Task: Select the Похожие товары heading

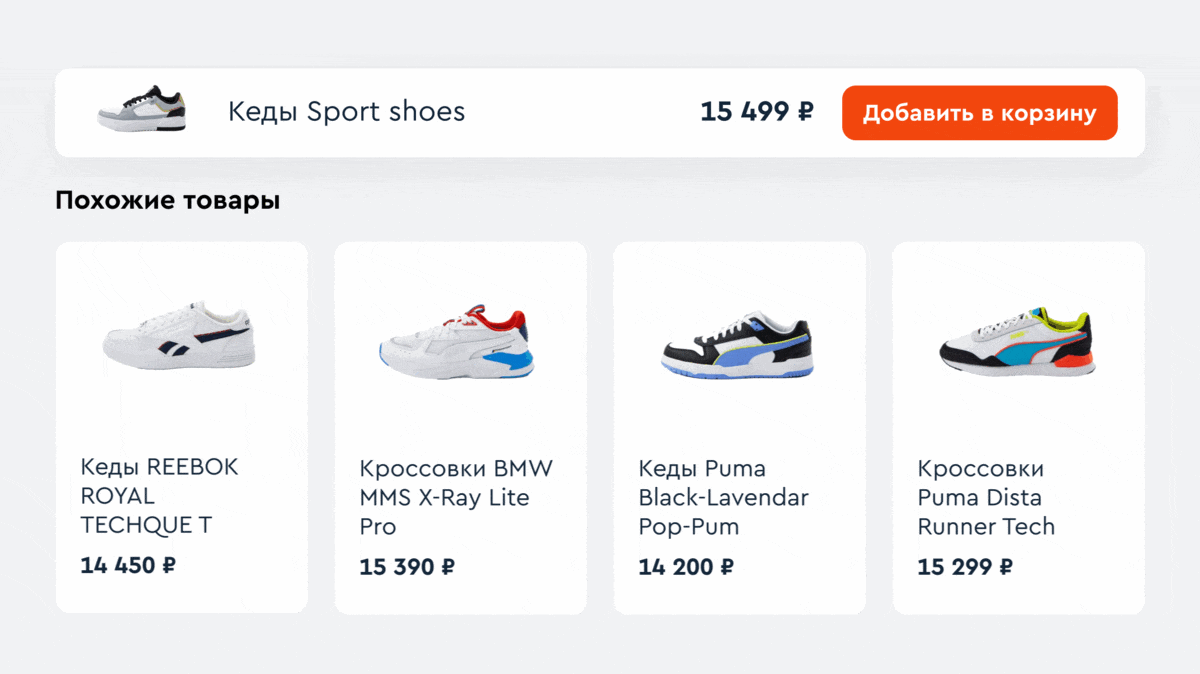Action: coord(167,201)
